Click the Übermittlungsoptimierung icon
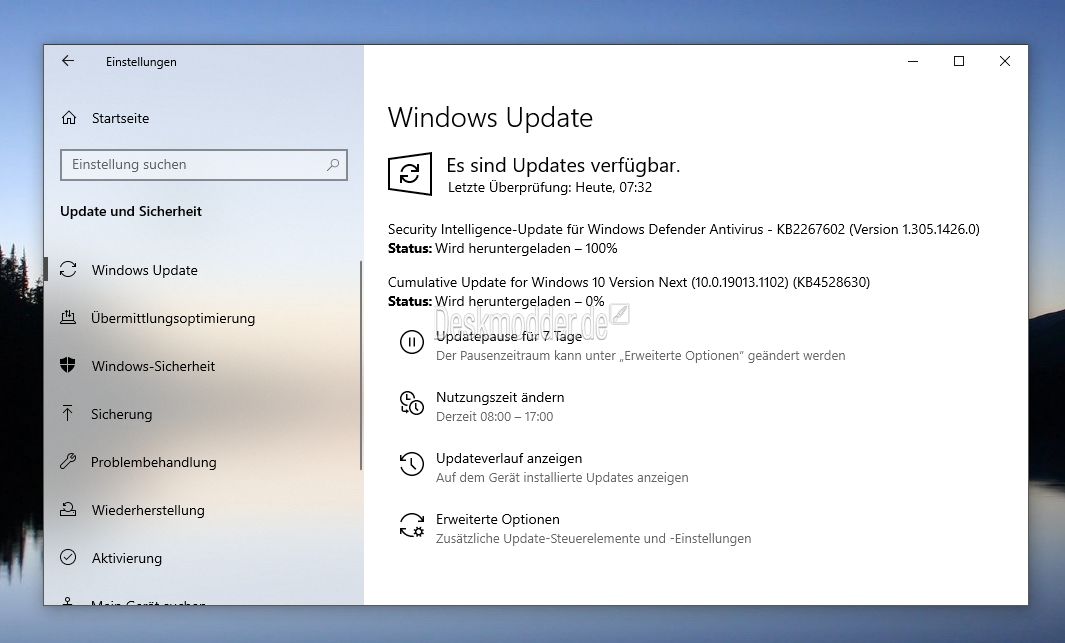The height and width of the screenshot is (643, 1065). coord(68,317)
